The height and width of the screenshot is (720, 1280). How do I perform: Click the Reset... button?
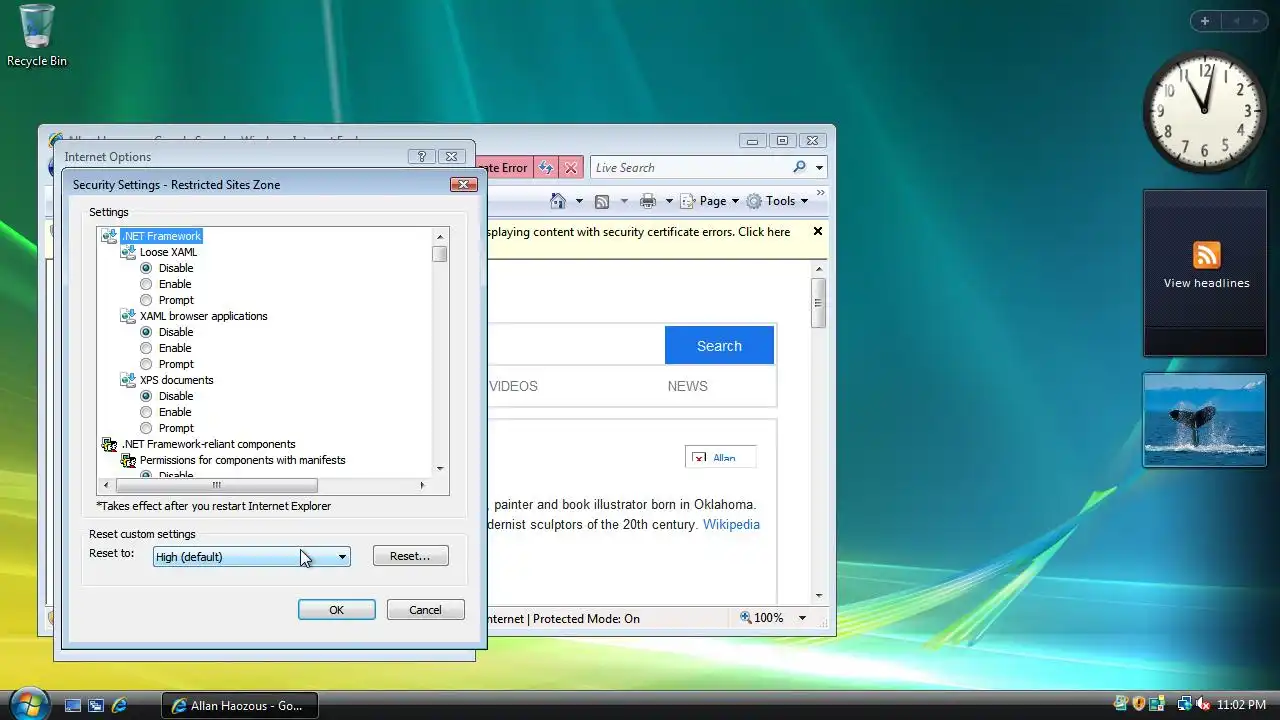(410, 556)
